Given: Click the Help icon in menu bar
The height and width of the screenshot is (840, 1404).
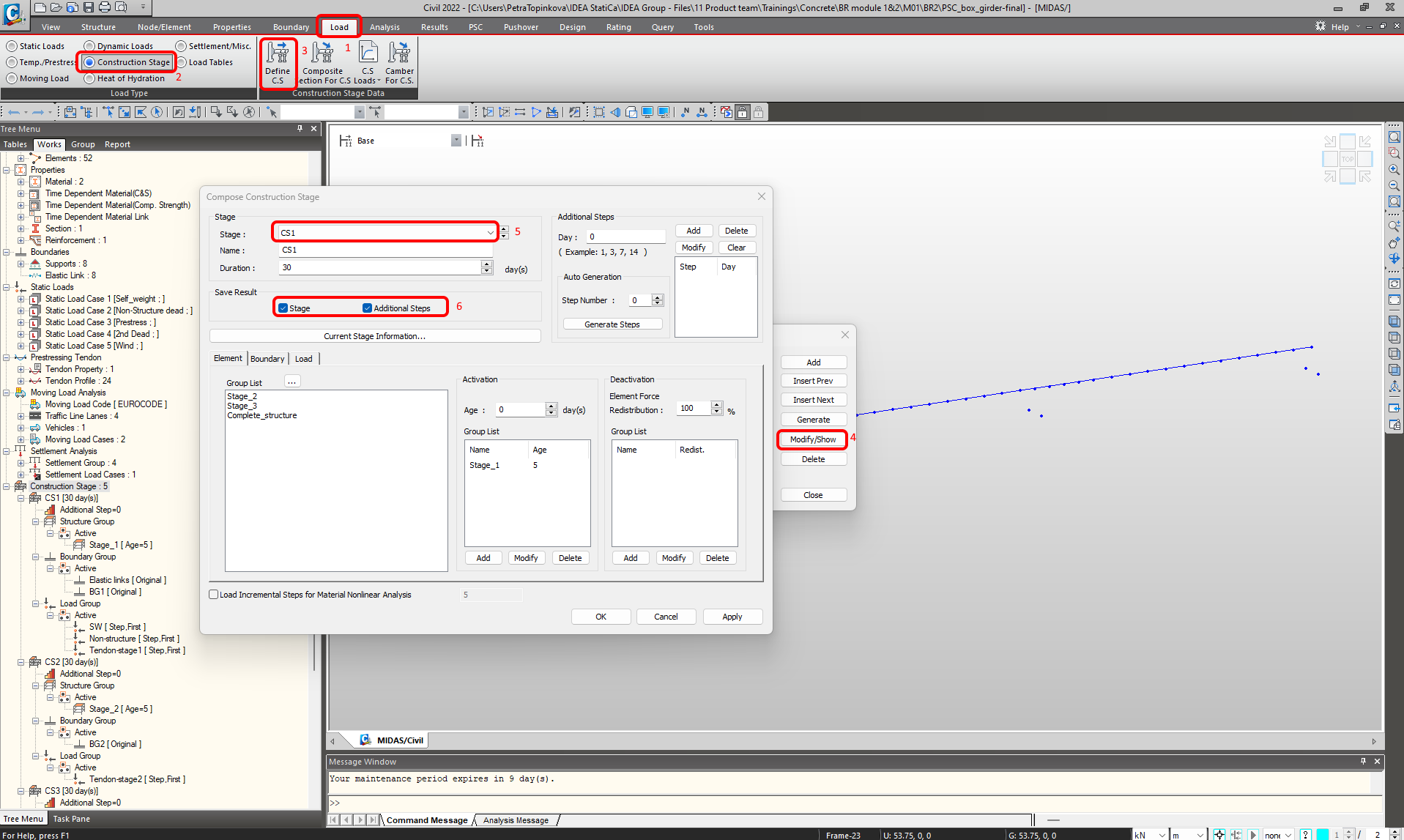Looking at the screenshot, I should 1321,26.
